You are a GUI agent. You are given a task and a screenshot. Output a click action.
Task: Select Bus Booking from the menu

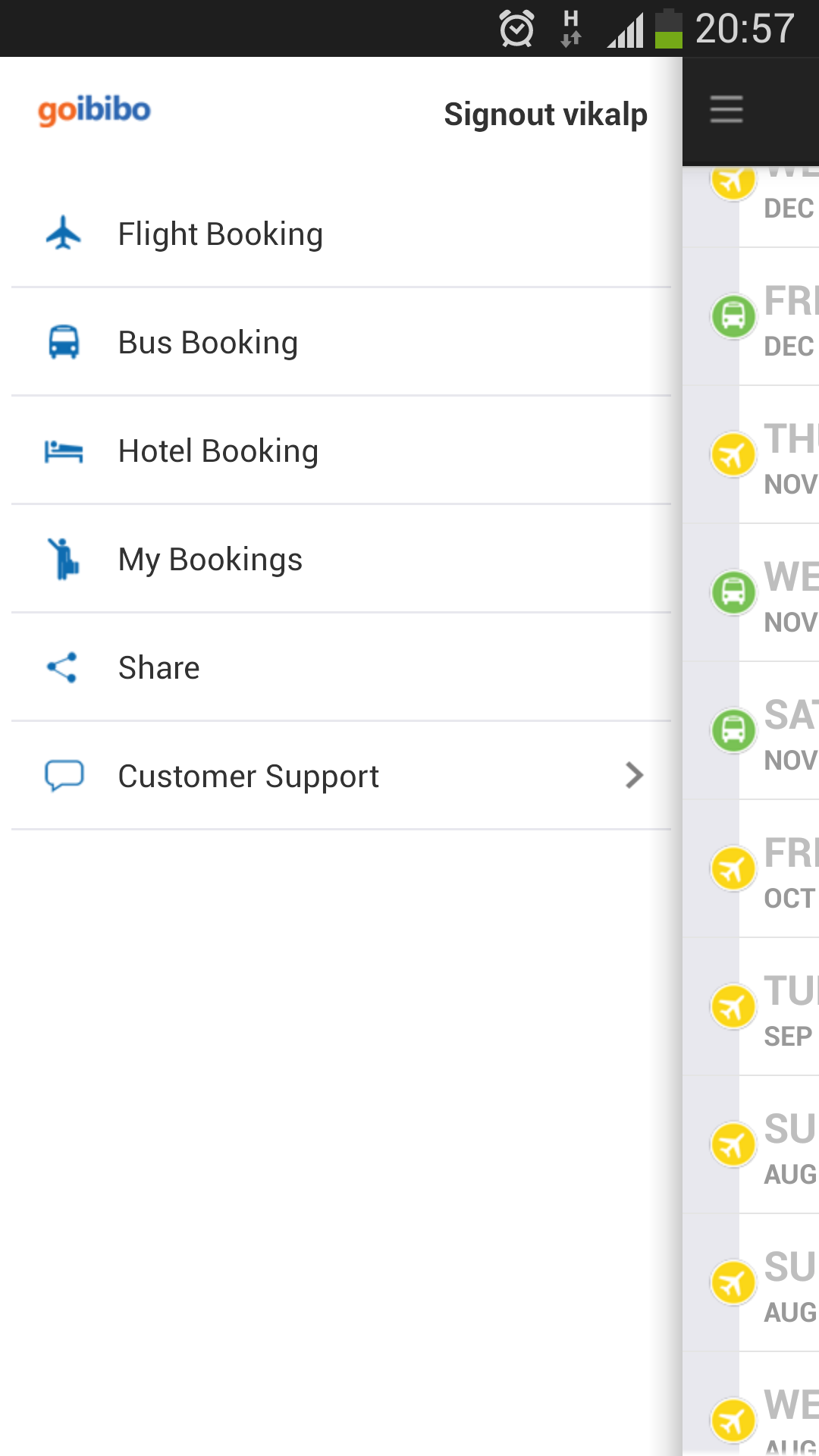point(208,343)
